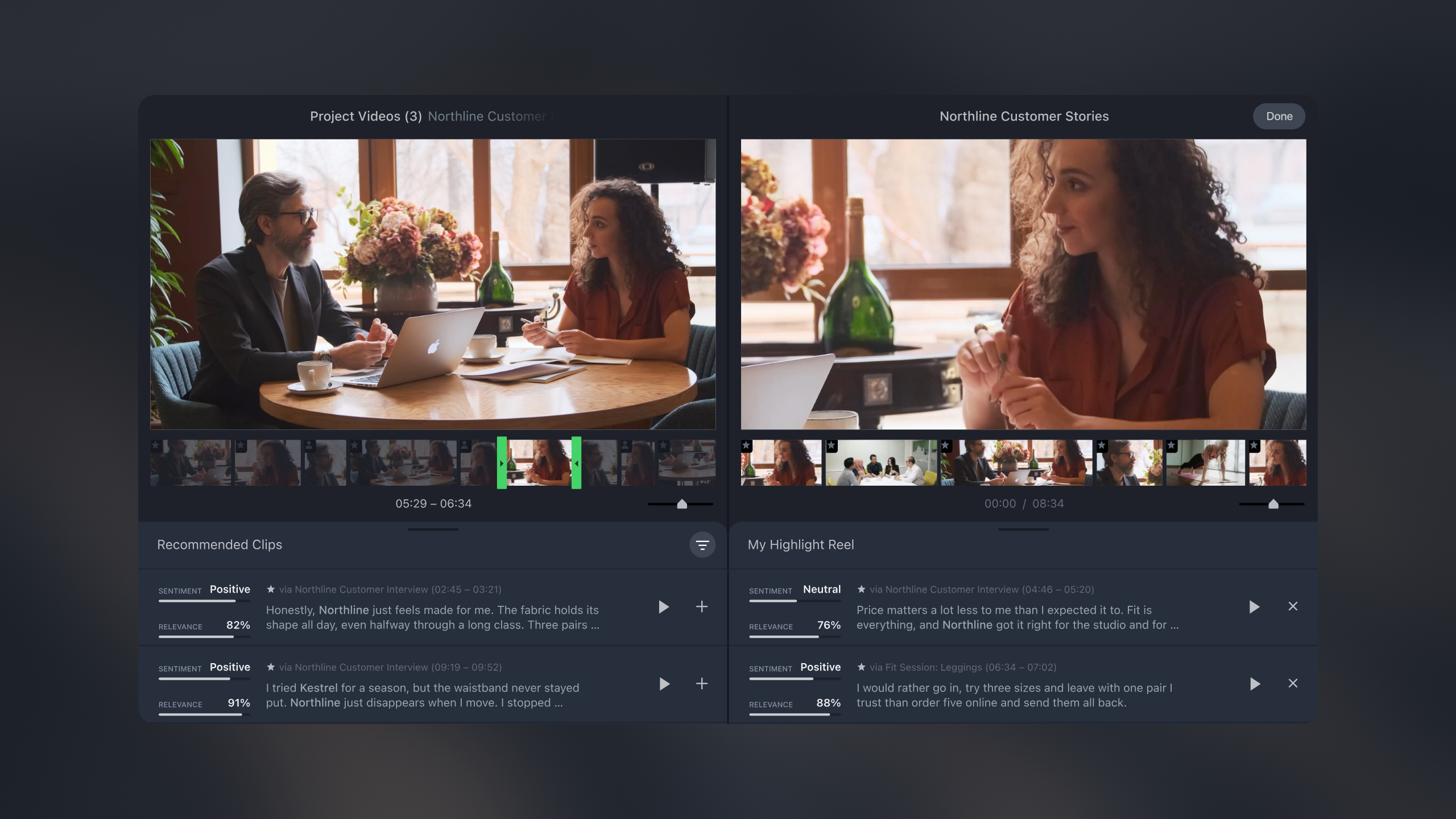Image resolution: width=1456 pixels, height=819 pixels.
Task: Click the Northline Customer Stories reel preview
Action: 1023,284
